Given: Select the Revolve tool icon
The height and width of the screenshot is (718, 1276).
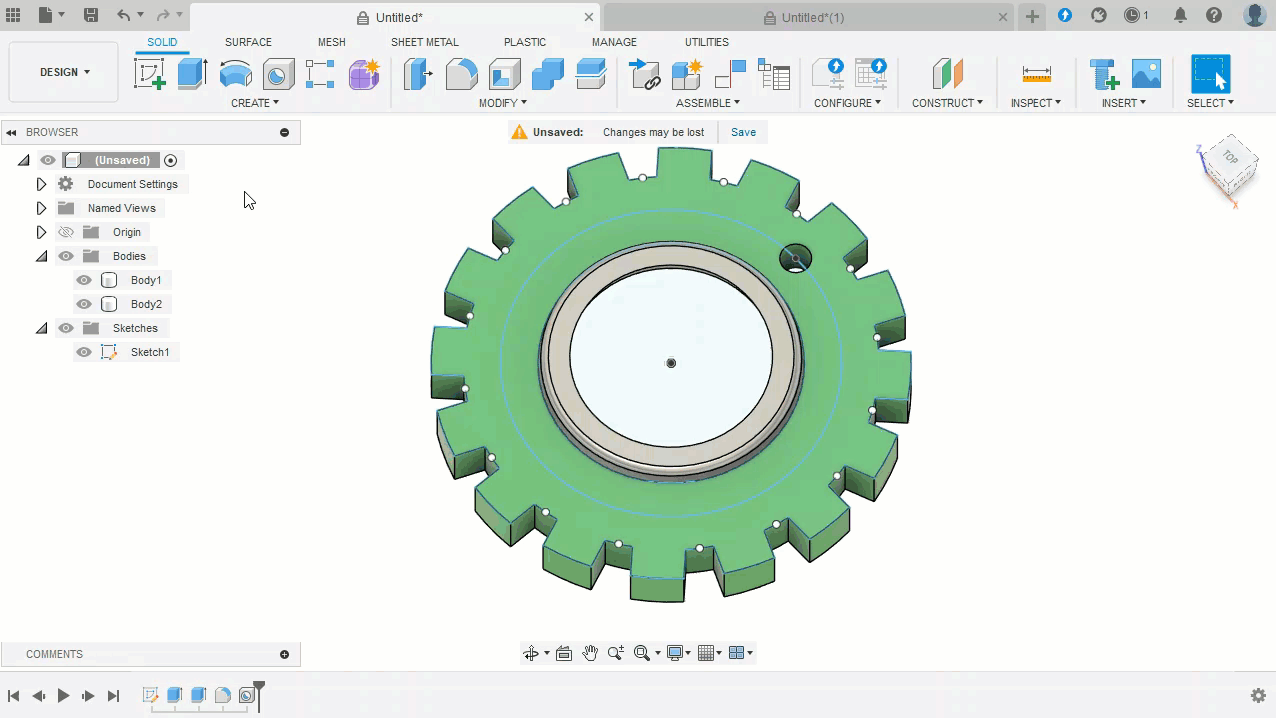Looking at the screenshot, I should (235, 74).
